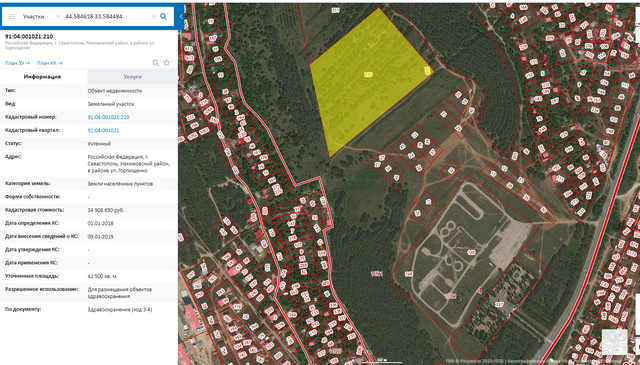Collapse the side panel with left arrow
This screenshot has height=365, width=640.
pos(181,16)
